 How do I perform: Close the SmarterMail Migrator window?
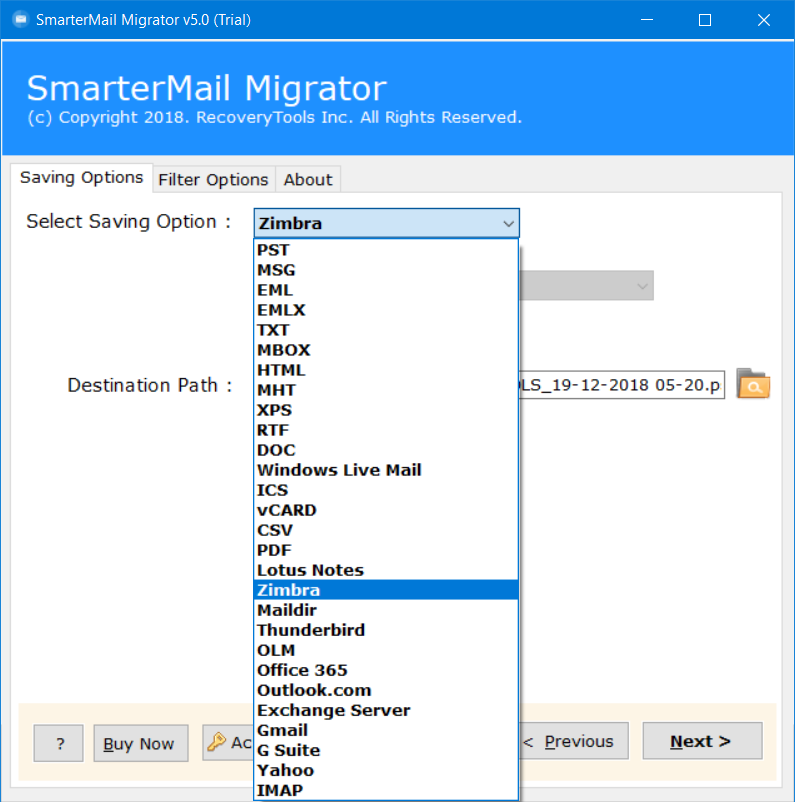(764, 20)
